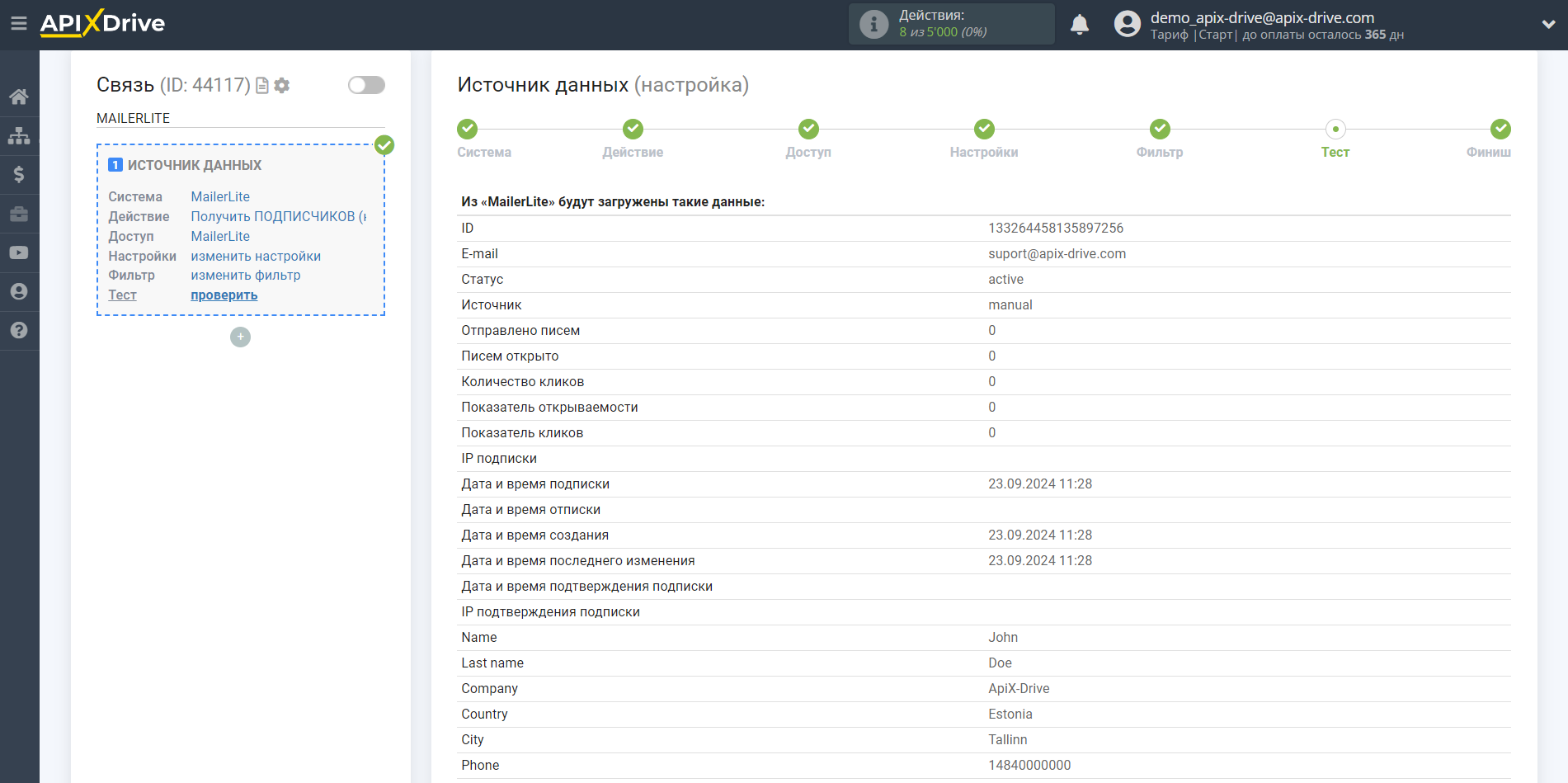Screen dimensions: 1568x783
Task: Click the account avatar icon
Action: pos(1127,24)
